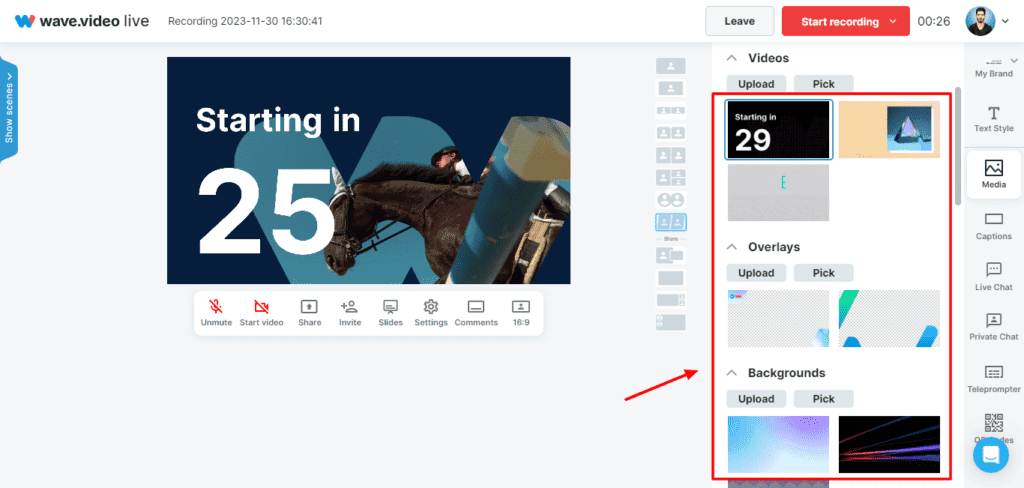Collapse the Backgrounds section

(732, 373)
